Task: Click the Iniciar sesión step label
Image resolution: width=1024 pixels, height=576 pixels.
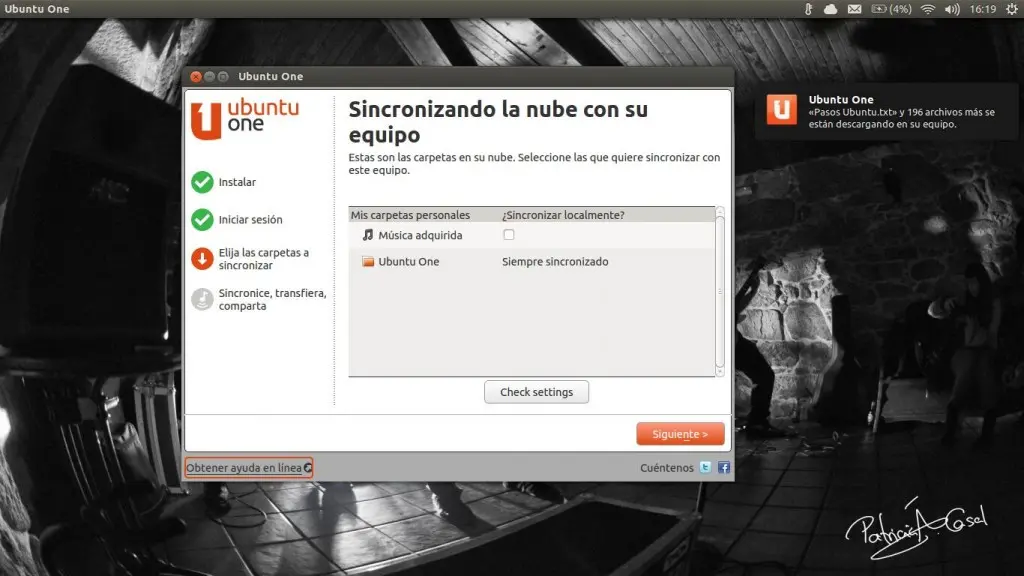Action: click(x=251, y=219)
